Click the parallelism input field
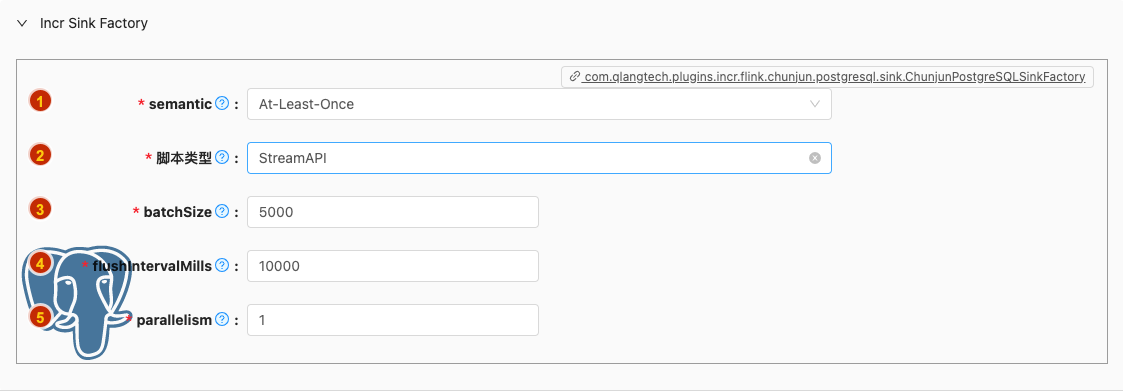 pos(392,320)
